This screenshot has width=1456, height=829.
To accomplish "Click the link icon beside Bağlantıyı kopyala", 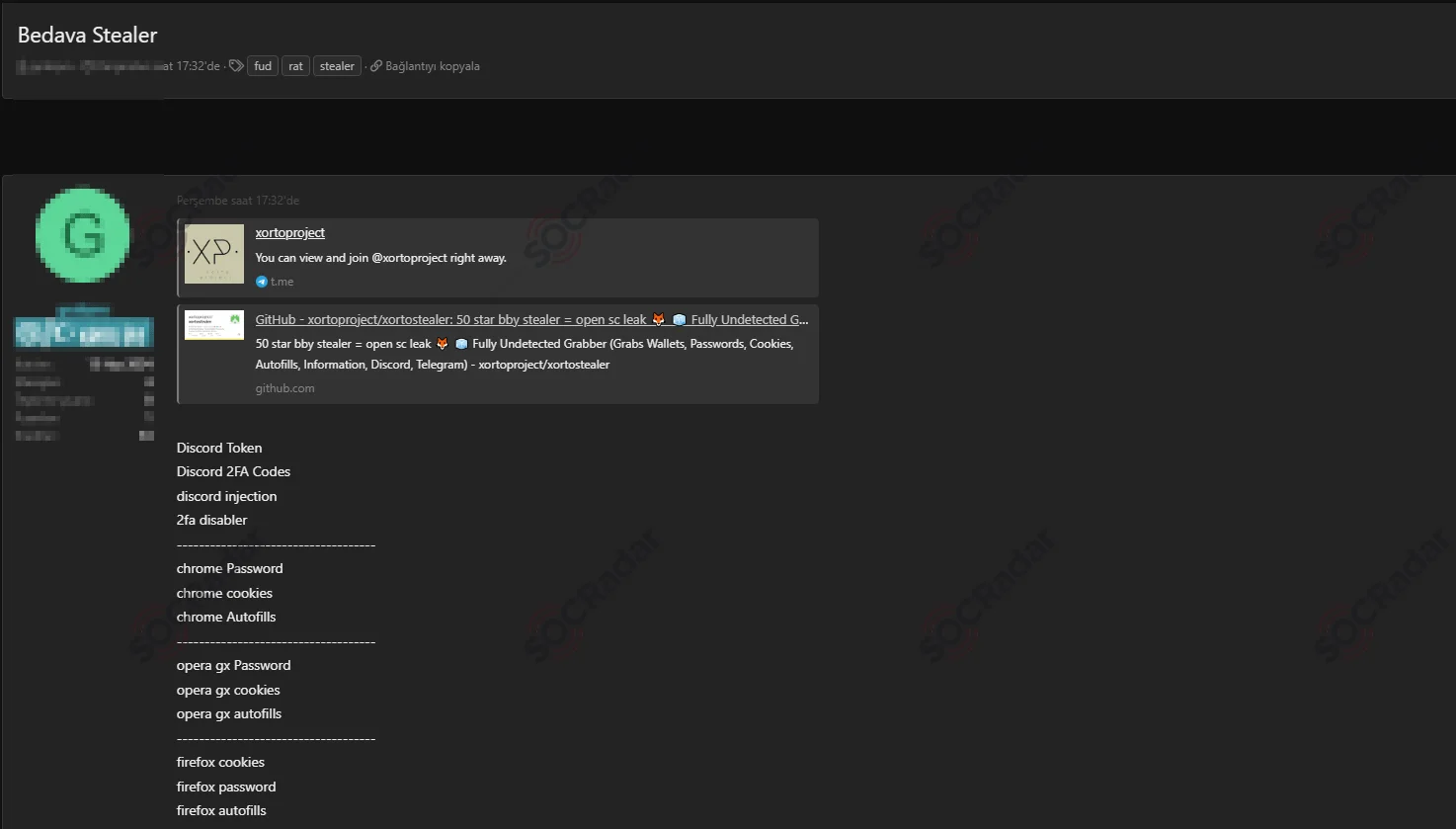I will point(376,66).
